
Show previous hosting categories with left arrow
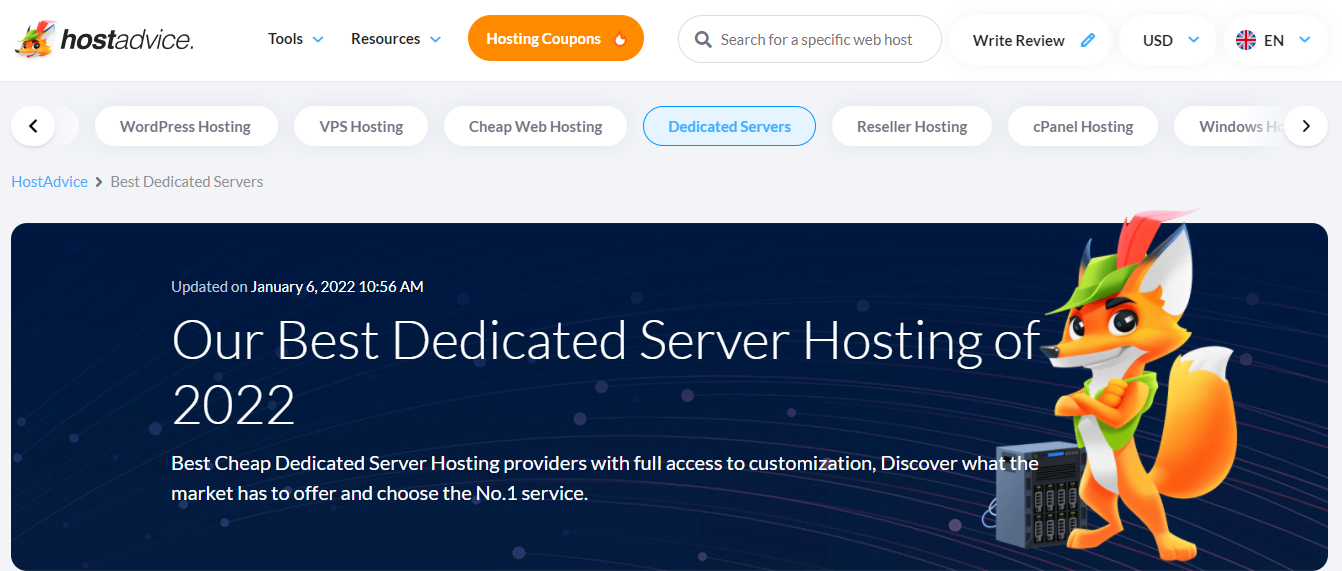(34, 126)
